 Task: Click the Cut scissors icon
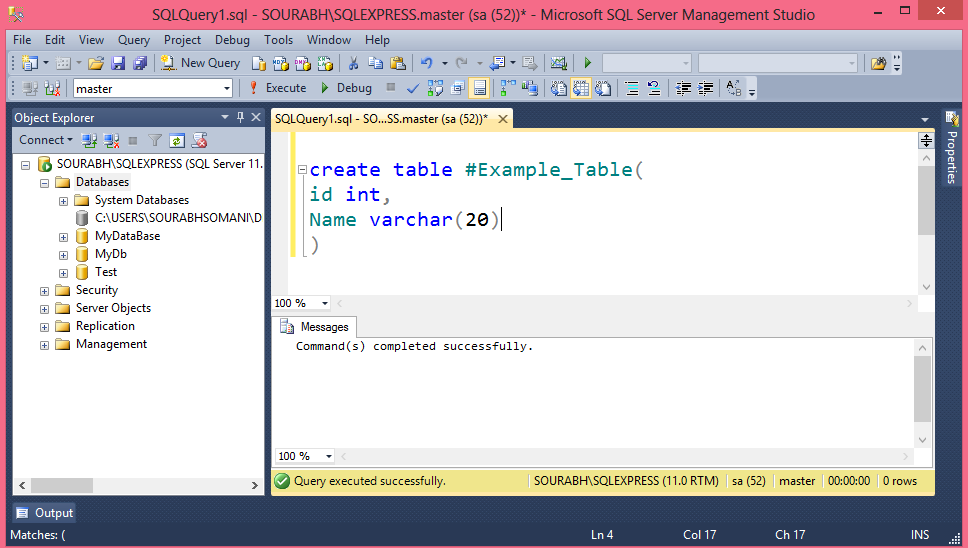[352, 63]
